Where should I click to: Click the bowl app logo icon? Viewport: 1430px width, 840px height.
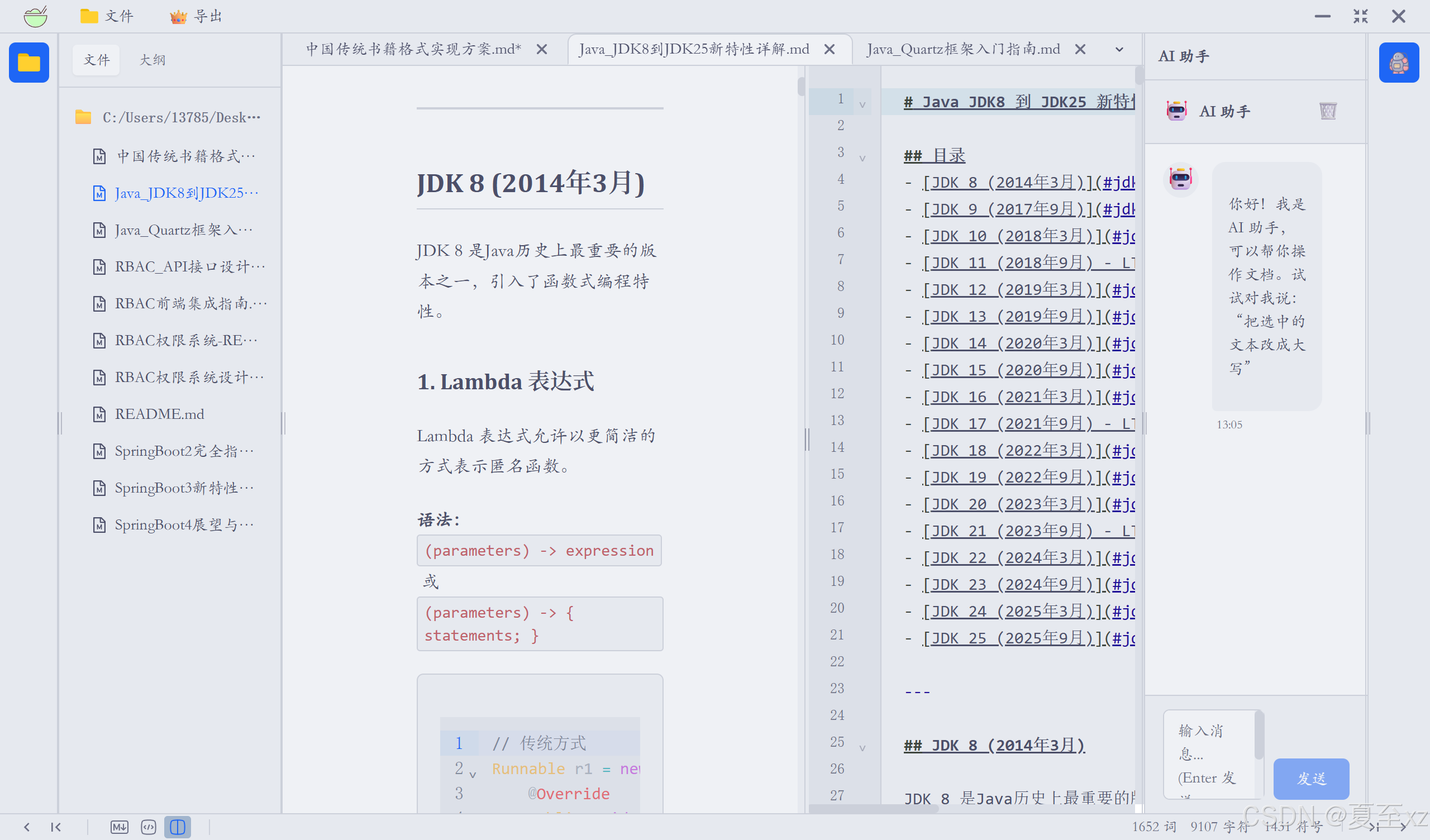point(35,16)
